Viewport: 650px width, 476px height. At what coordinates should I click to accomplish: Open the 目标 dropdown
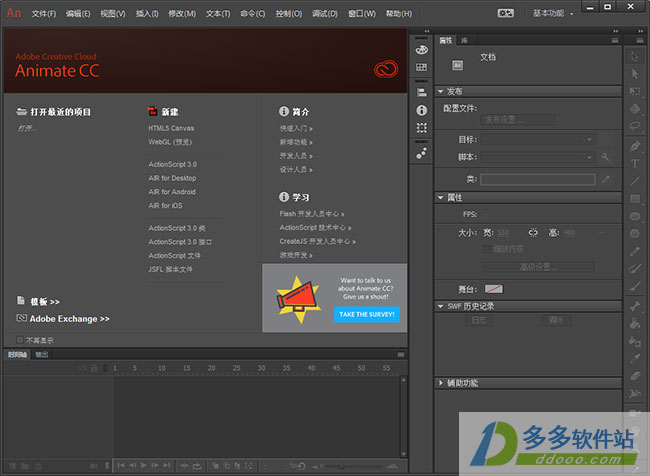[x=538, y=139]
